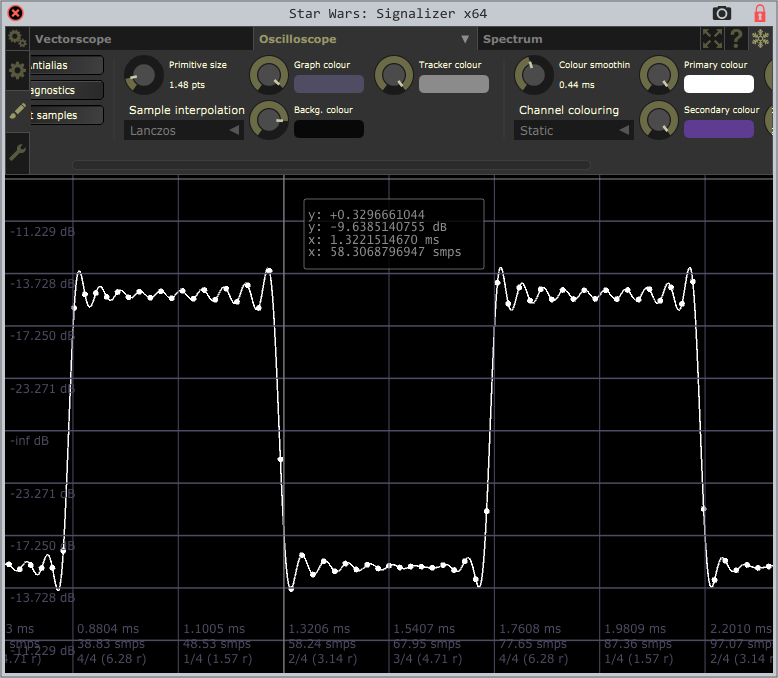Click the Graph colour knob

pyautogui.click(x=268, y=75)
